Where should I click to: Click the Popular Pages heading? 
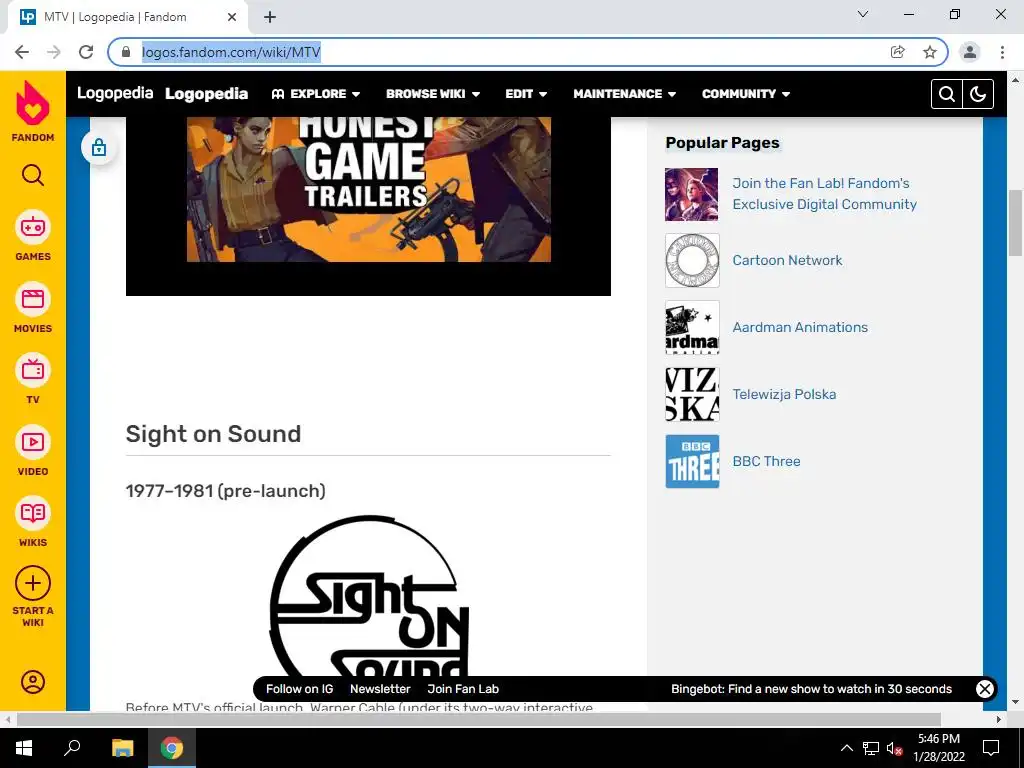tap(722, 142)
